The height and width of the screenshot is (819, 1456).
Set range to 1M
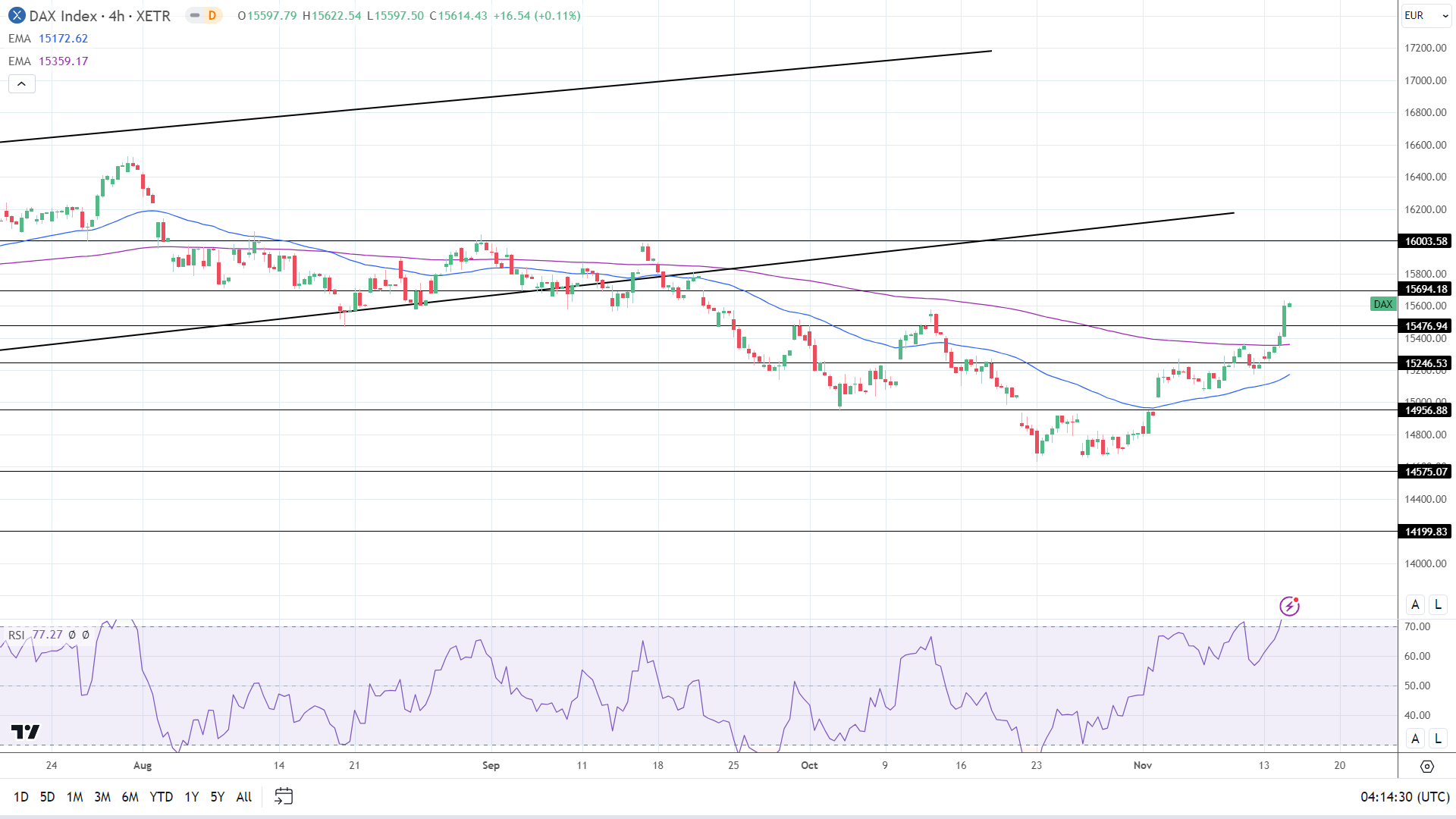point(74,797)
